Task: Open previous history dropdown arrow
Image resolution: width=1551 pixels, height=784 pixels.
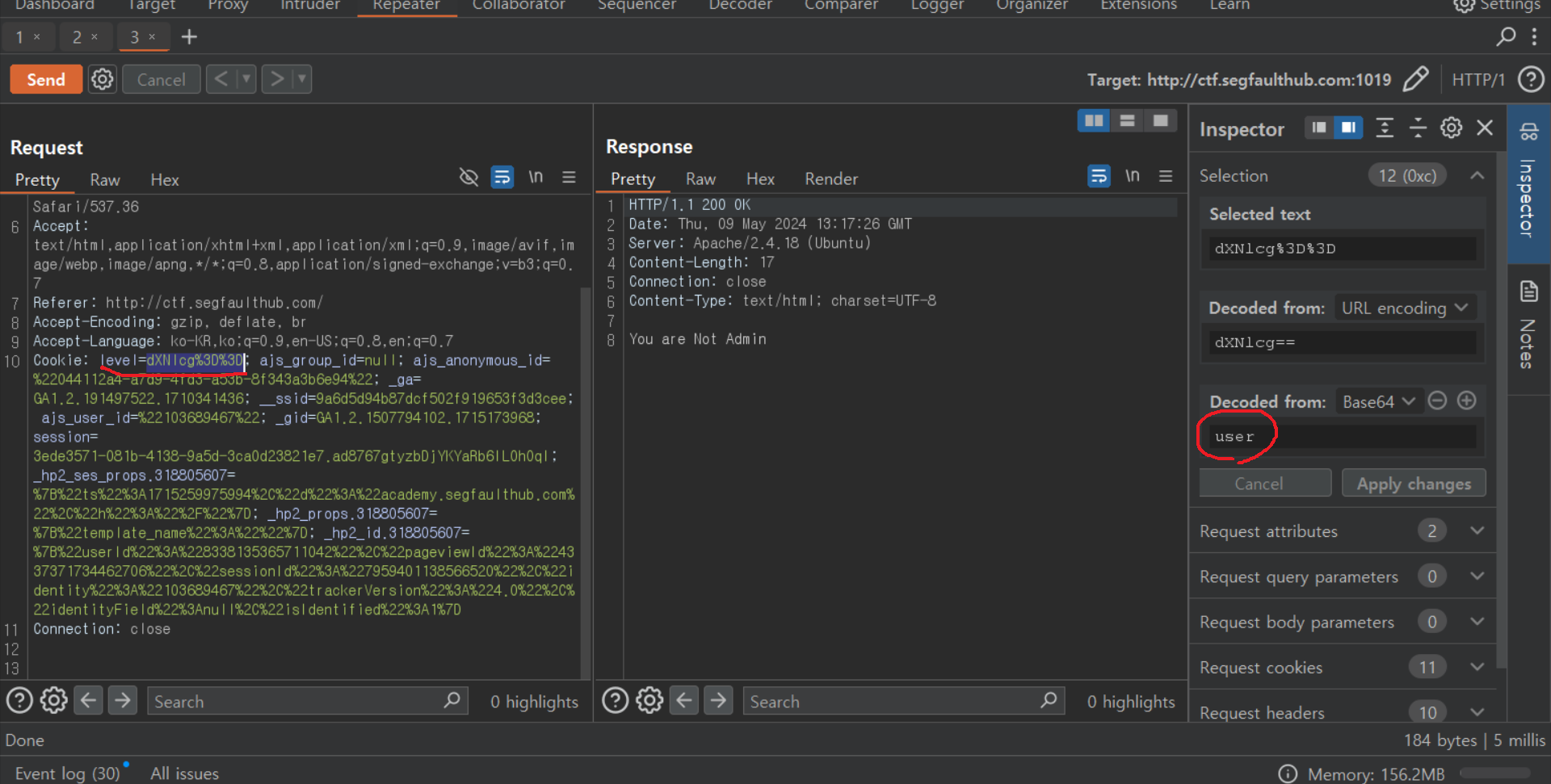Action: point(246,79)
